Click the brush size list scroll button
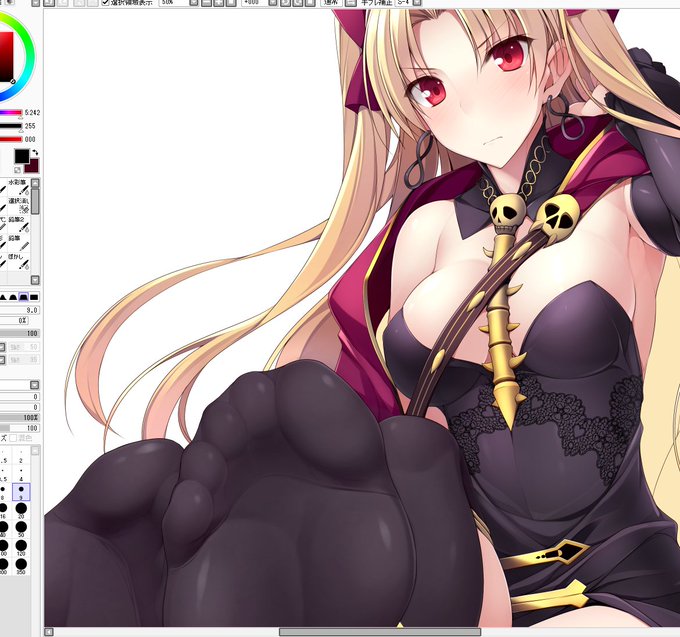Image resolution: width=680 pixels, height=637 pixels. point(35,451)
